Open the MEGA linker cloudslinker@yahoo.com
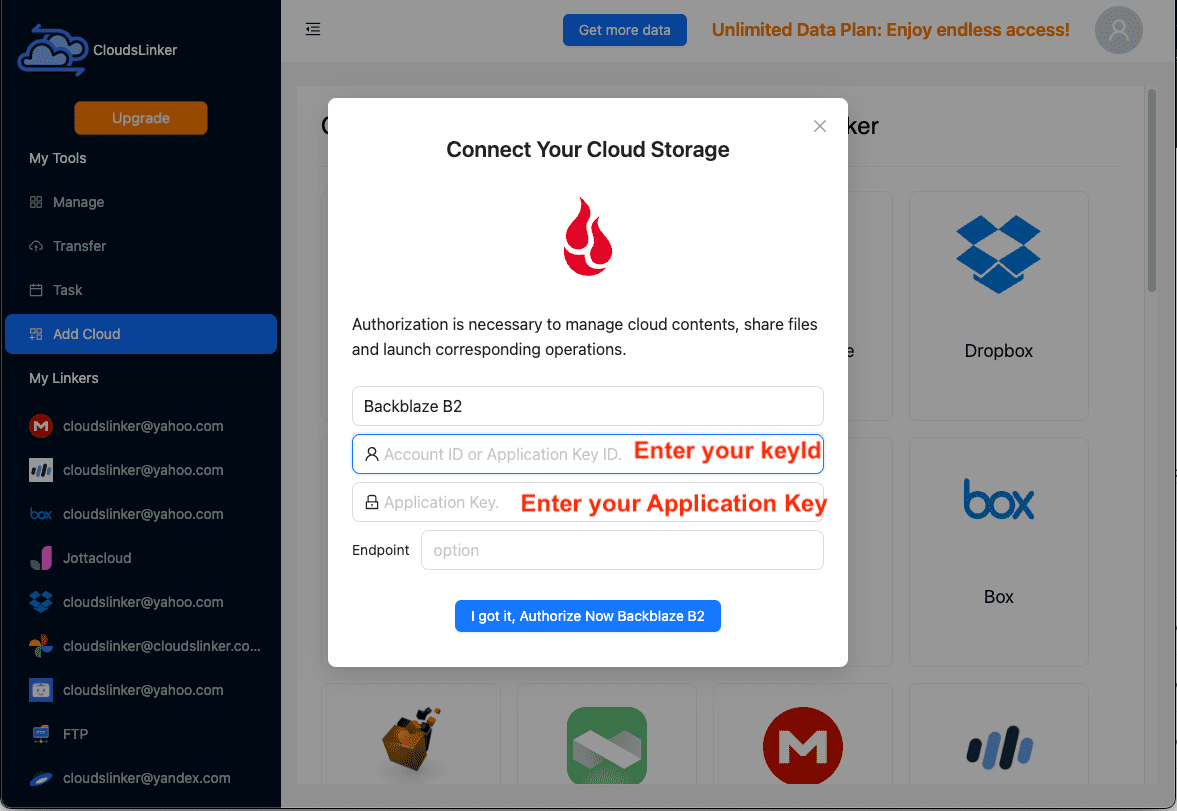Image resolution: width=1177 pixels, height=811 pixels. click(141, 426)
